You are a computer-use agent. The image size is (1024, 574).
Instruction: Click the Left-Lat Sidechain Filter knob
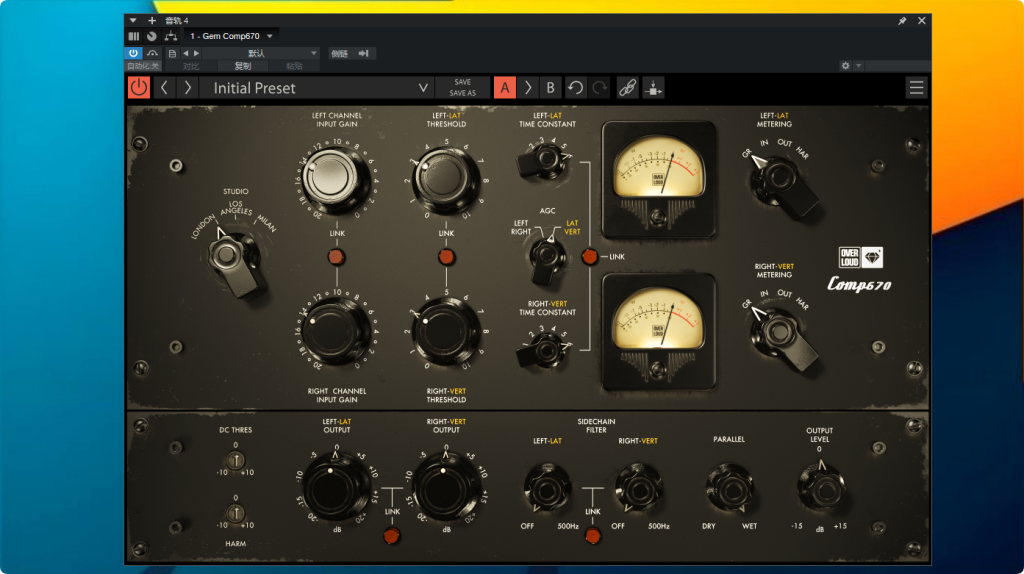pyautogui.click(x=547, y=488)
